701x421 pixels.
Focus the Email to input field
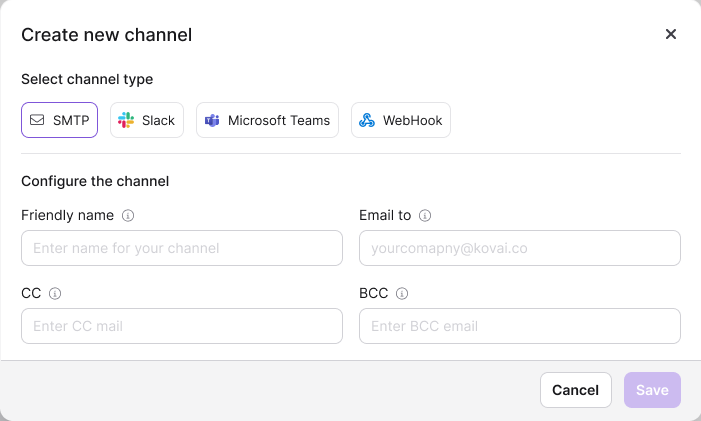520,248
